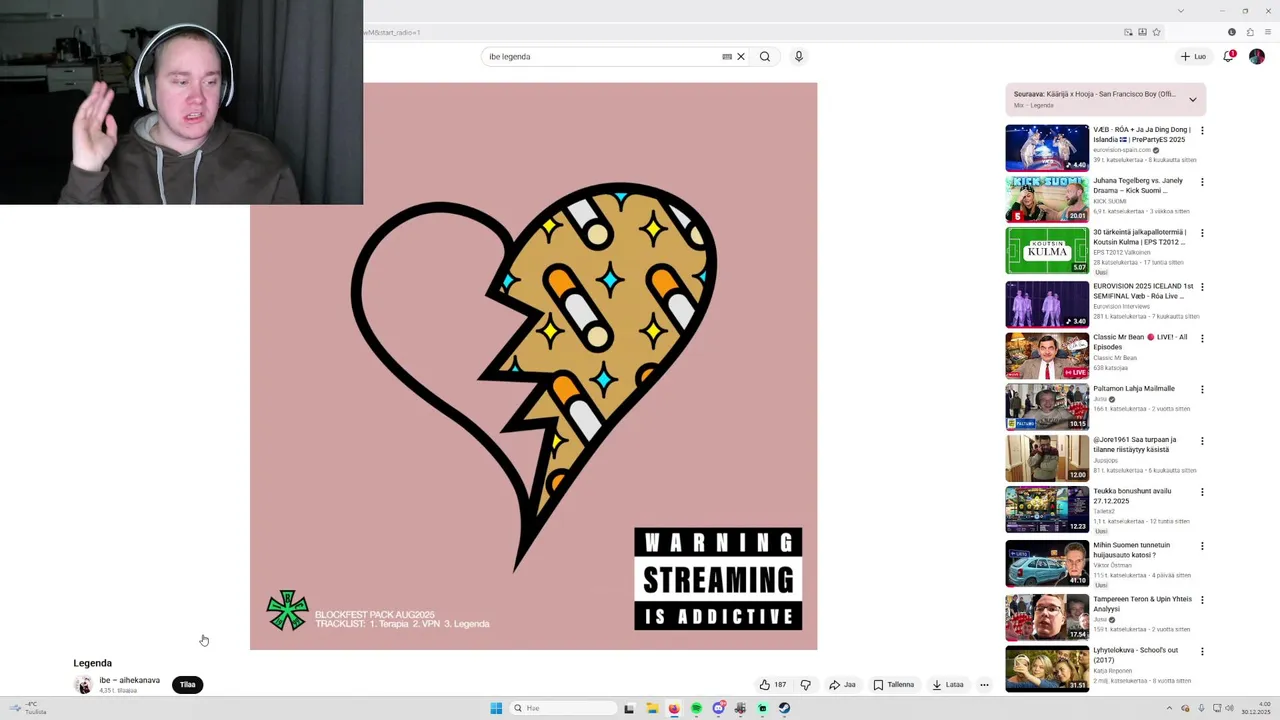
Task: Show hidden system tray icons chevron
Action: (1170, 708)
